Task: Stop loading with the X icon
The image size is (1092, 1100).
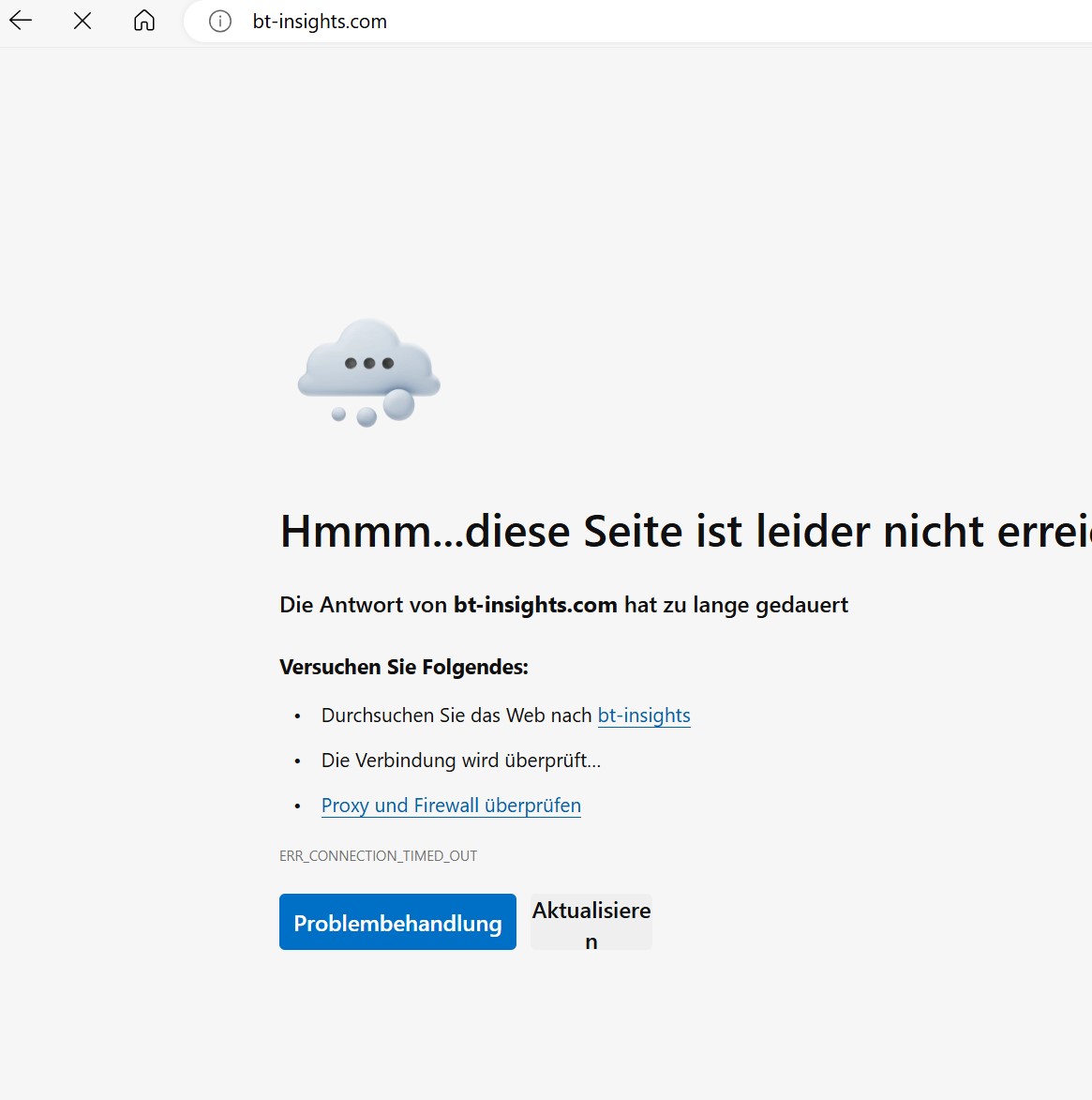Action: [82, 21]
